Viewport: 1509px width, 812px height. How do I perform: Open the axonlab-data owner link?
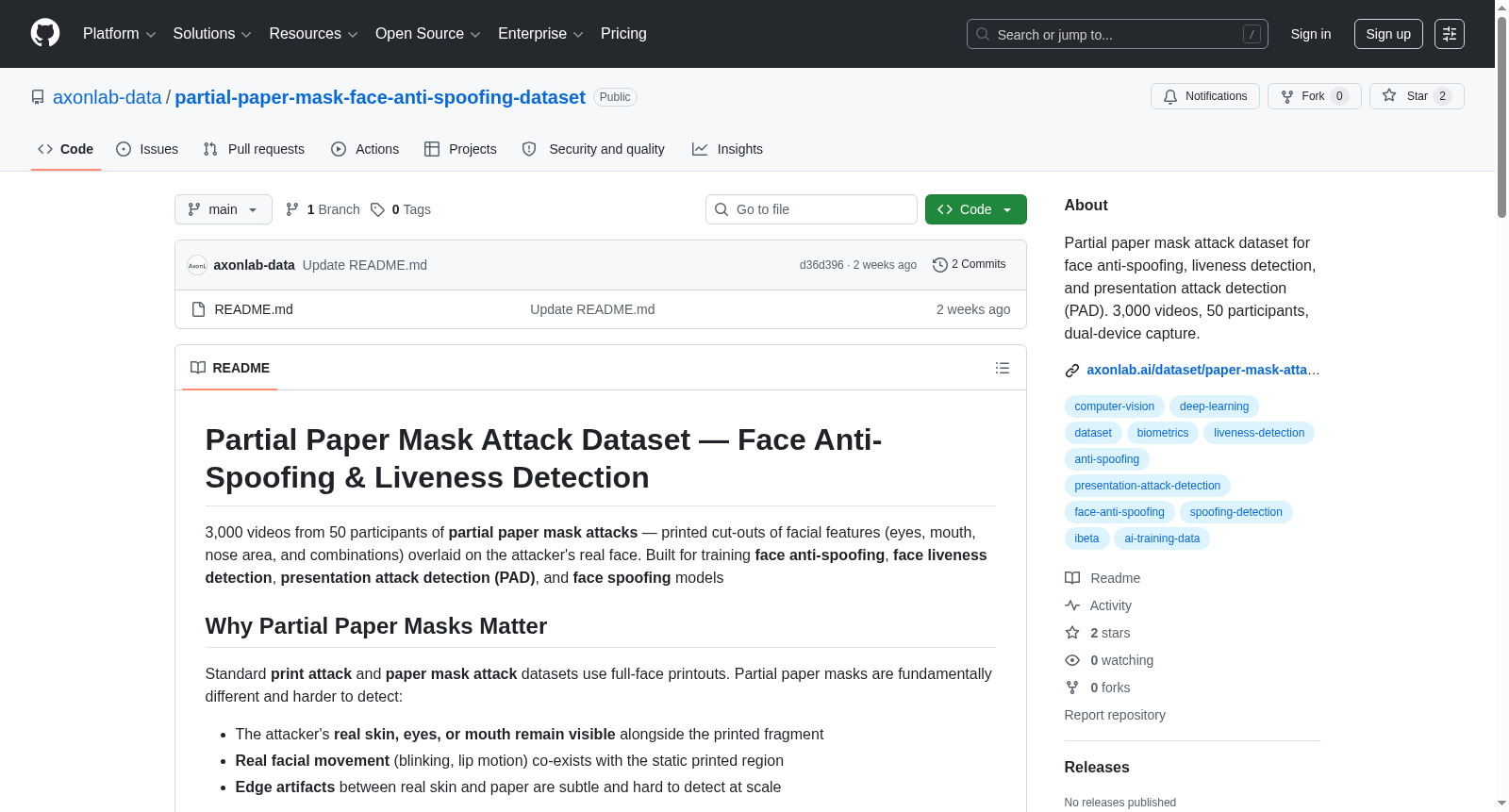click(x=108, y=97)
